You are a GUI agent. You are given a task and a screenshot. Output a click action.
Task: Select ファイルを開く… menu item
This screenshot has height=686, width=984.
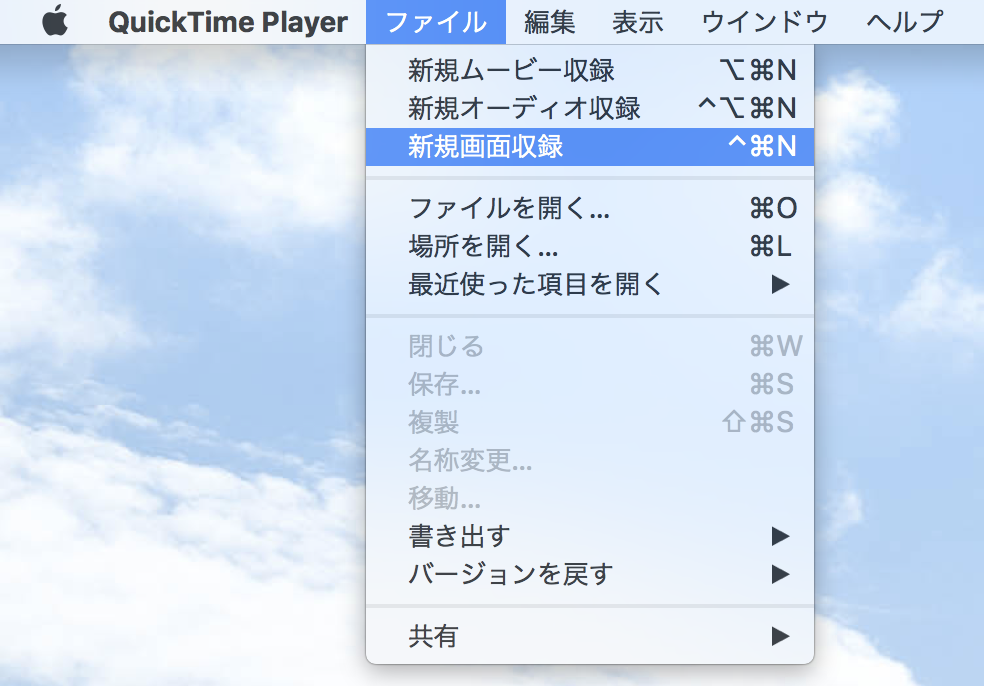590,208
